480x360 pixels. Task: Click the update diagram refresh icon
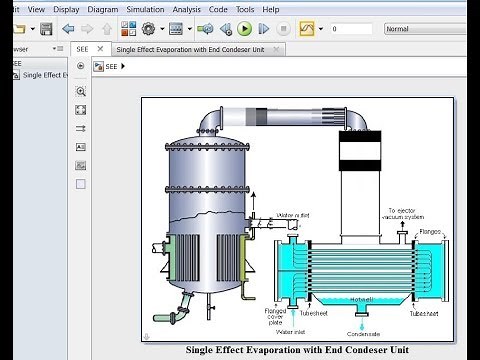tap(205, 29)
